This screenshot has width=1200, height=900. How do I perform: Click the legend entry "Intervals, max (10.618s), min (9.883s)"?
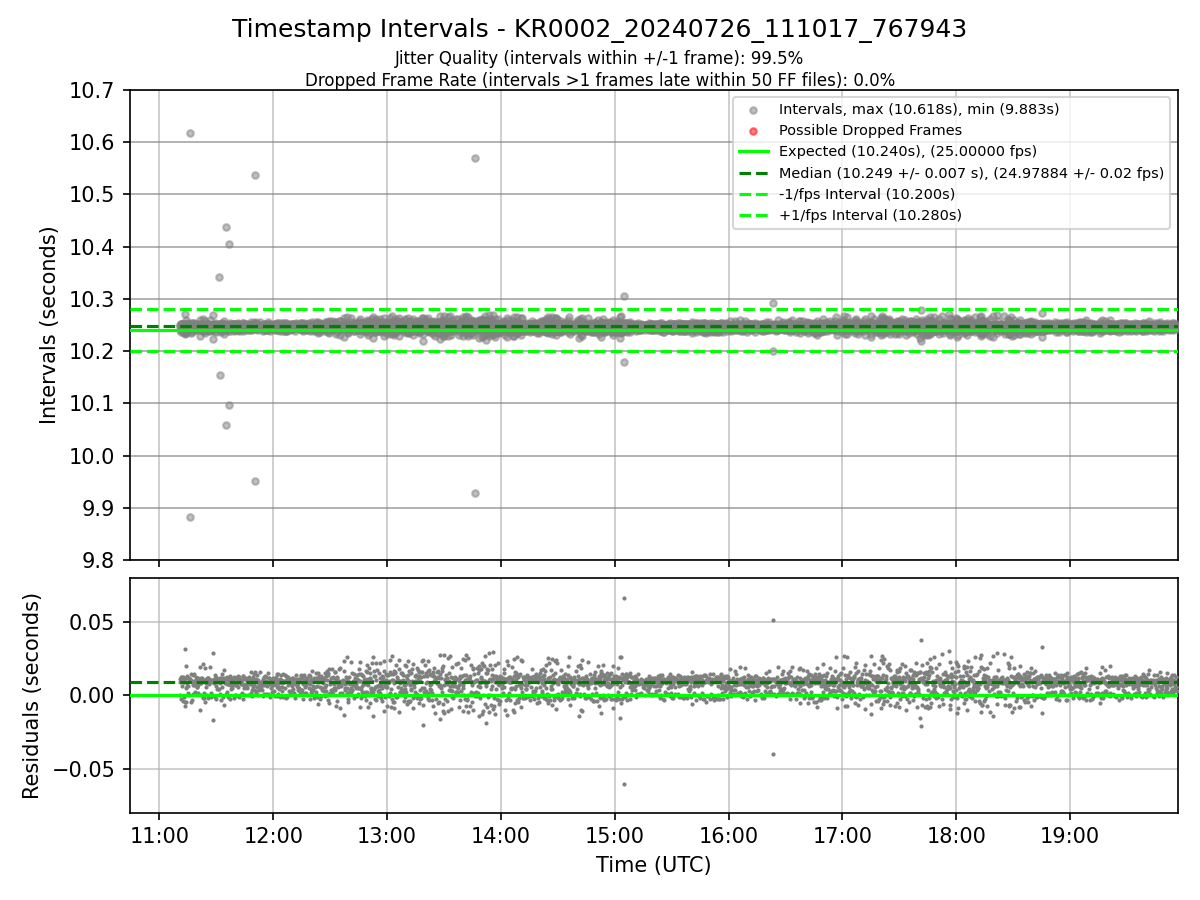918,109
